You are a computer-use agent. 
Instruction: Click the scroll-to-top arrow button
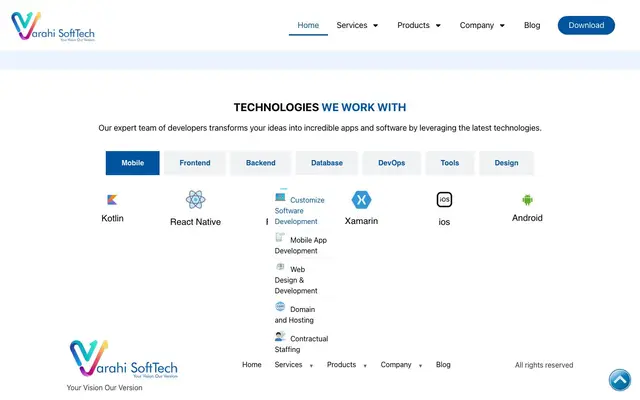tap(620, 380)
